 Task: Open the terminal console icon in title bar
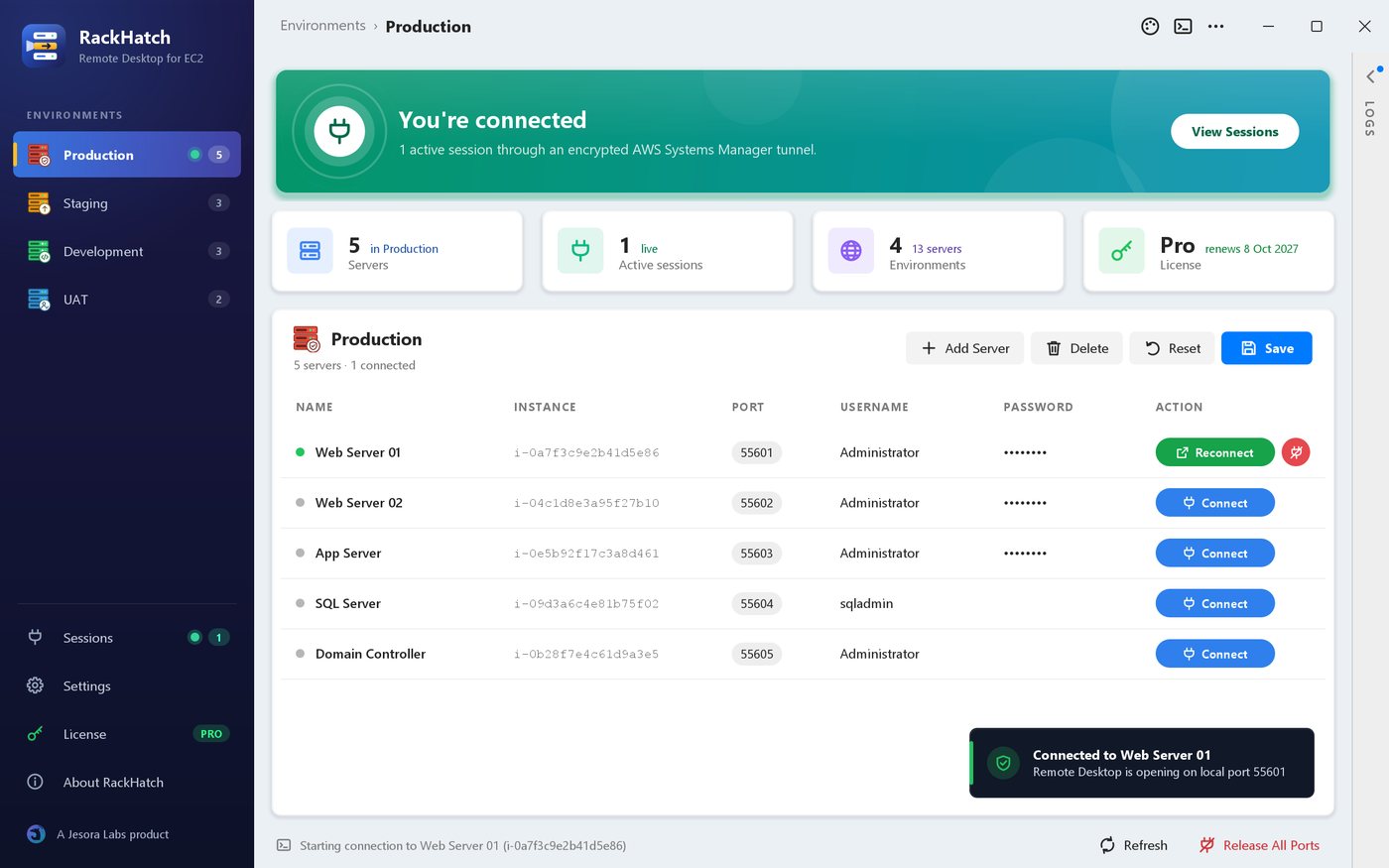click(1183, 27)
